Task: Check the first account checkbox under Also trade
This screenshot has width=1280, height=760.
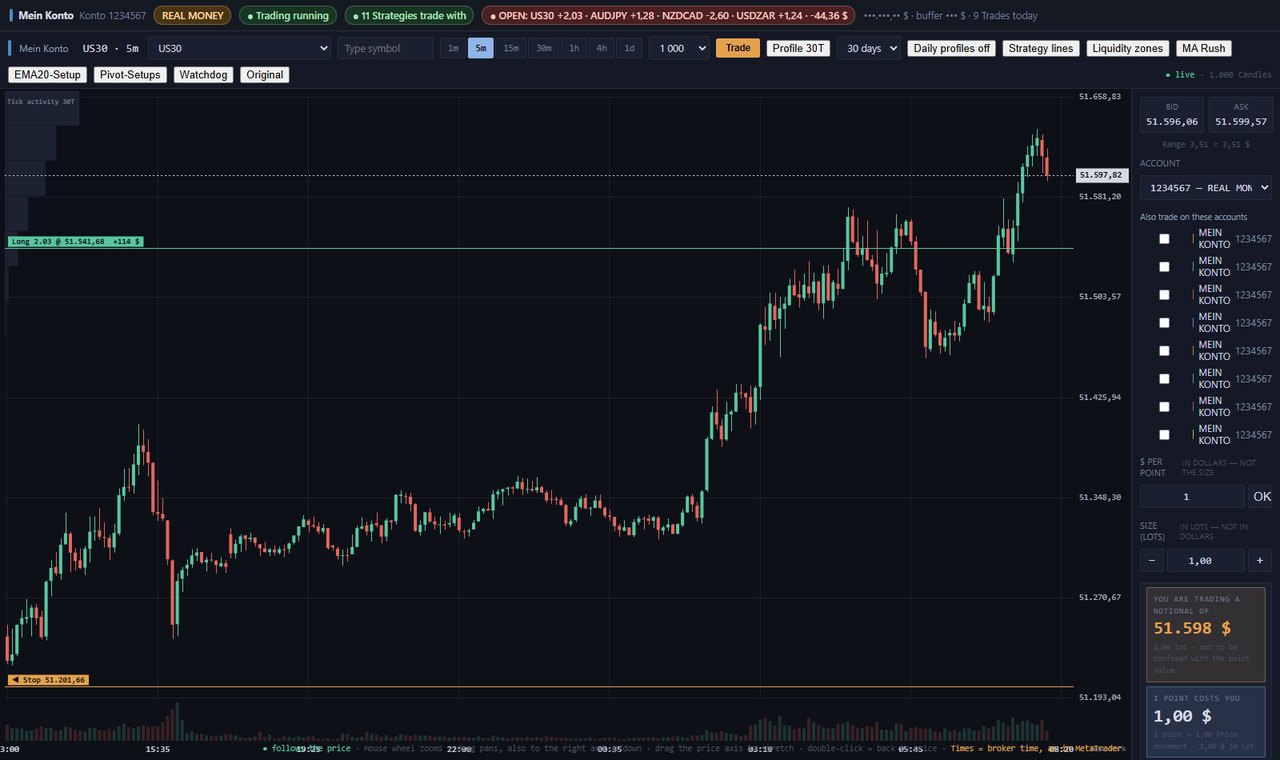Action: tap(1164, 239)
